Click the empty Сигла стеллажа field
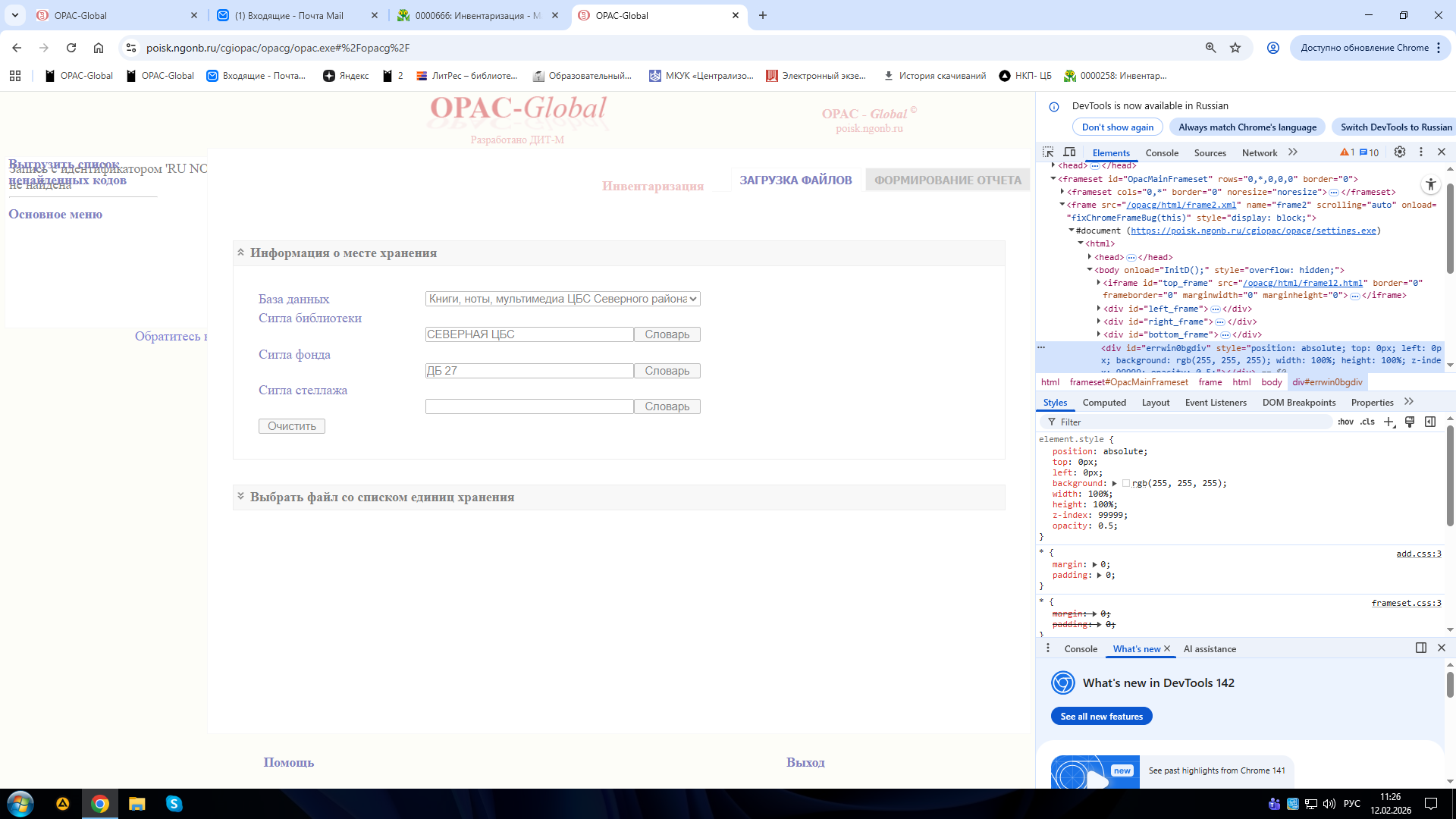The image size is (1456, 819). click(x=529, y=406)
